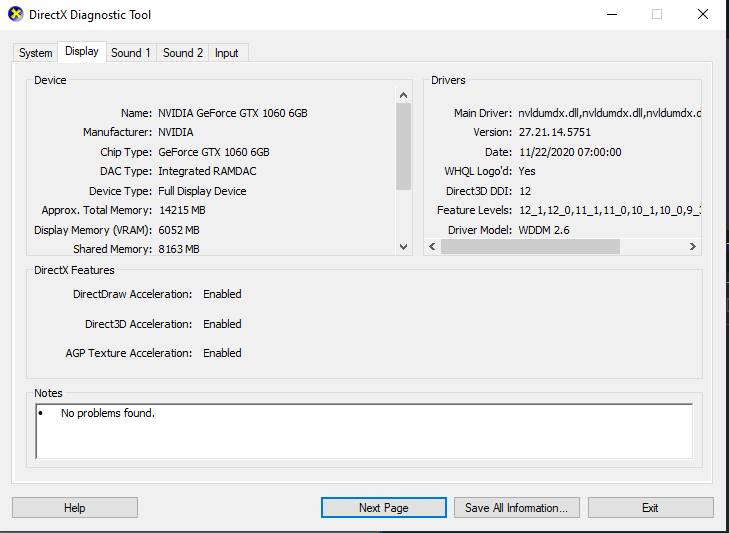Click total memory value '14215 MB'
This screenshot has width=729, height=533.
182,210
